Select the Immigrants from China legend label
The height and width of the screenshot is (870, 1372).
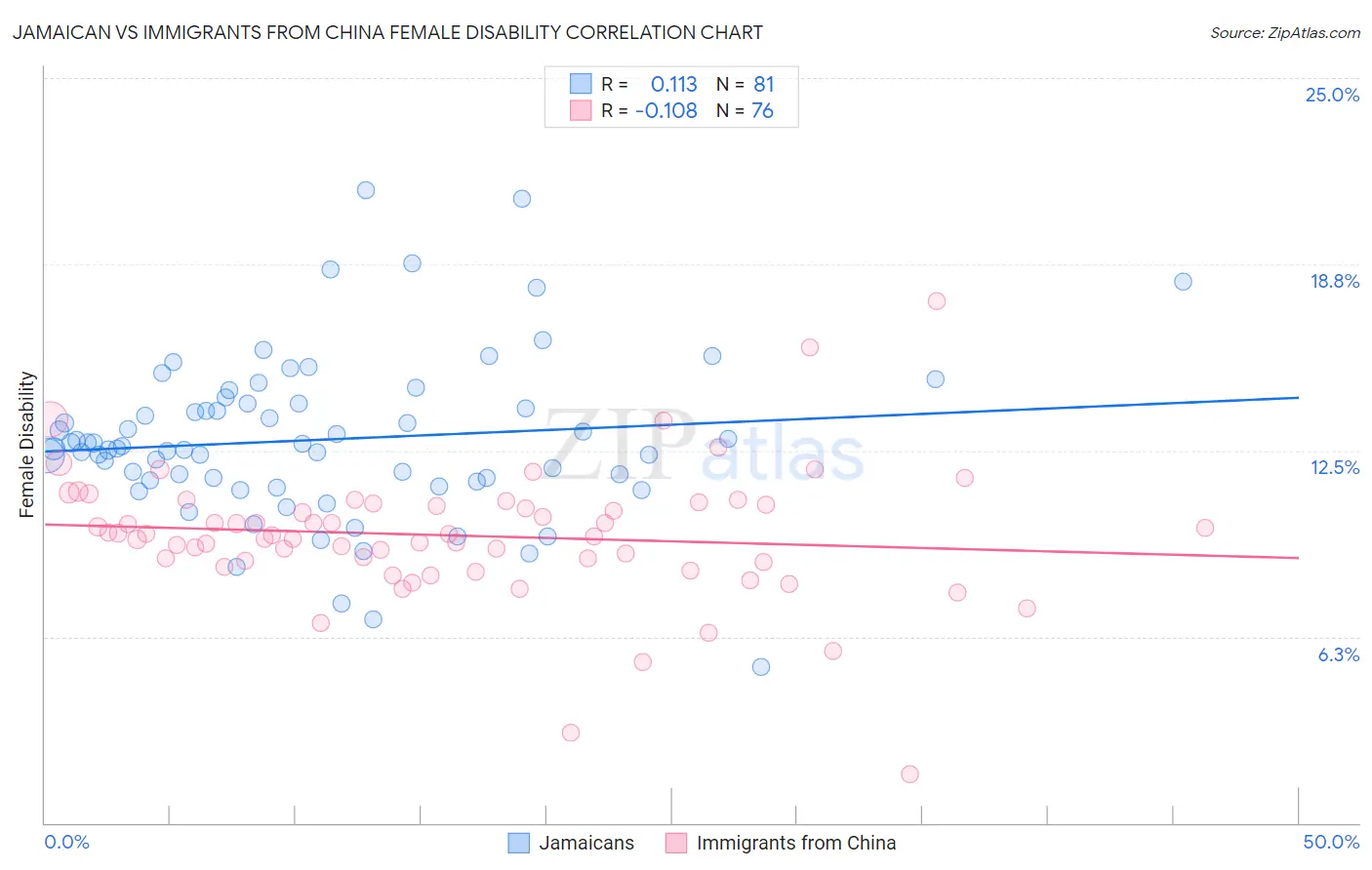[796, 843]
